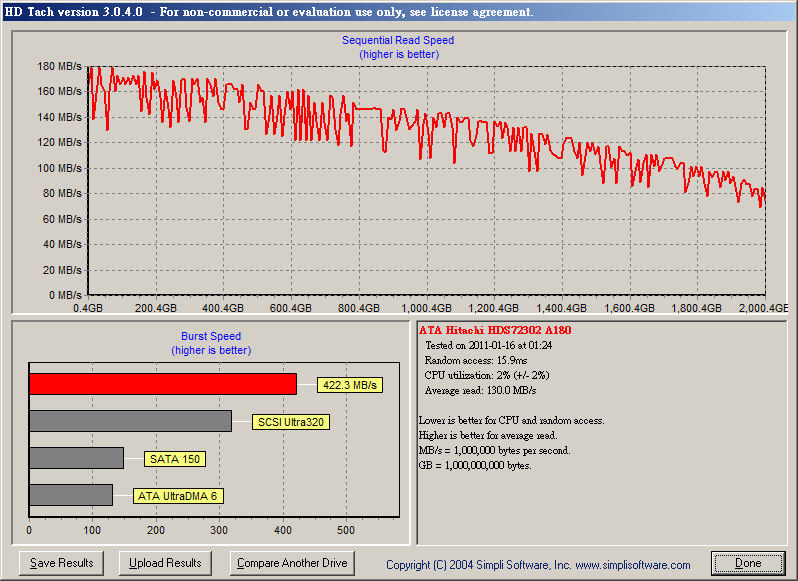Select the SATA 150 yellow label
The image size is (798, 581).
(175, 459)
